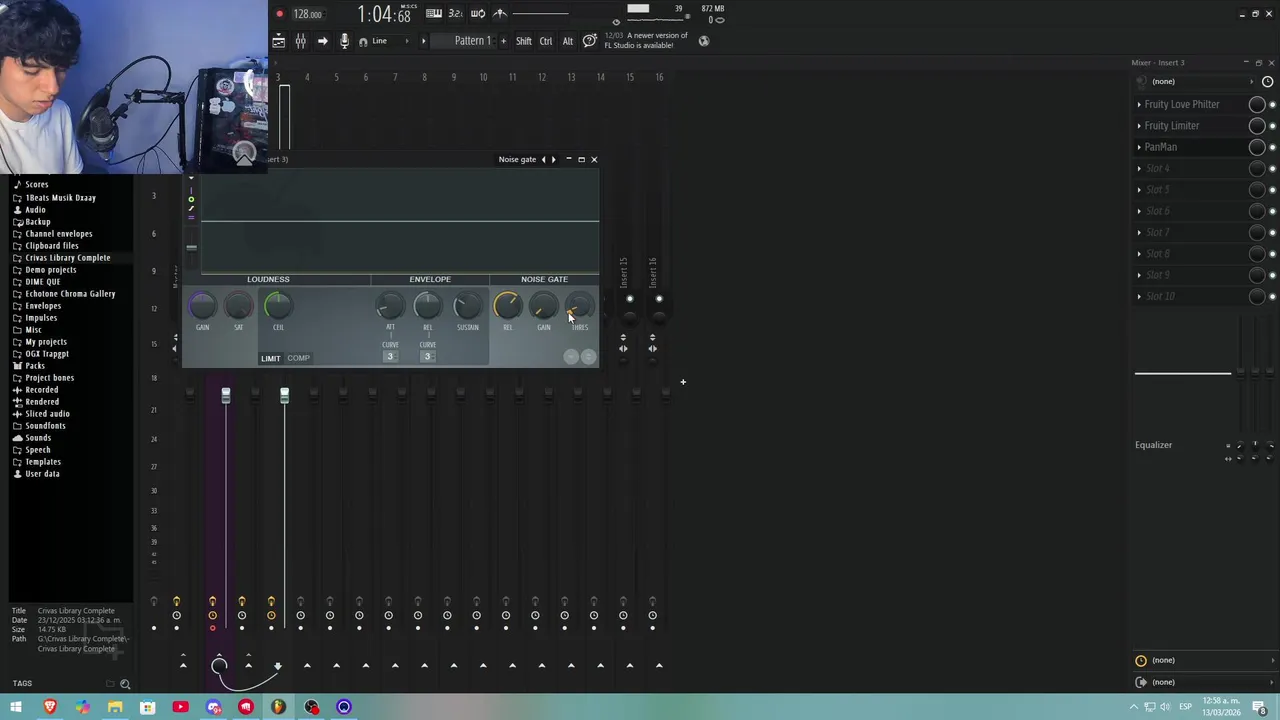
Task: Select next preset arrow next to Noise gate
Action: 553,159
